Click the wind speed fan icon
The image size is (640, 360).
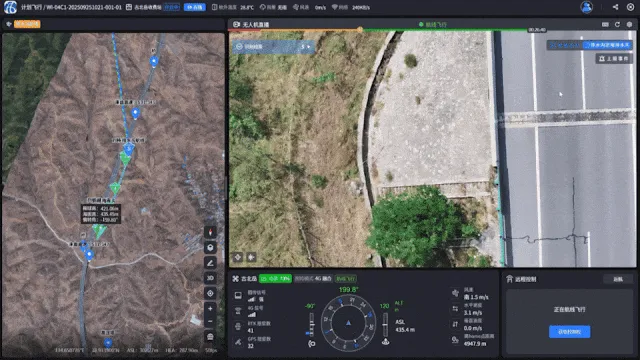(x=455, y=293)
